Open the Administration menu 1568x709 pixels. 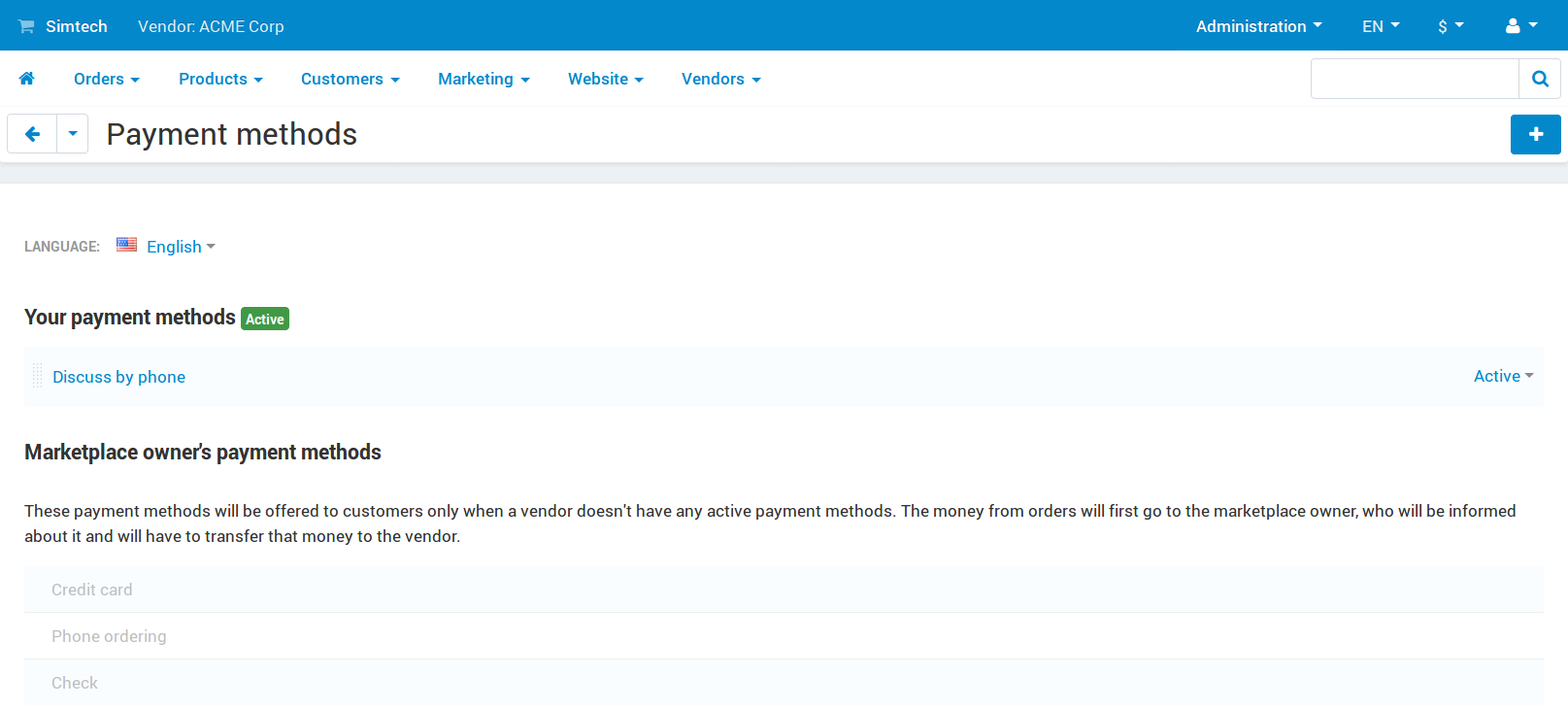pos(1258,26)
